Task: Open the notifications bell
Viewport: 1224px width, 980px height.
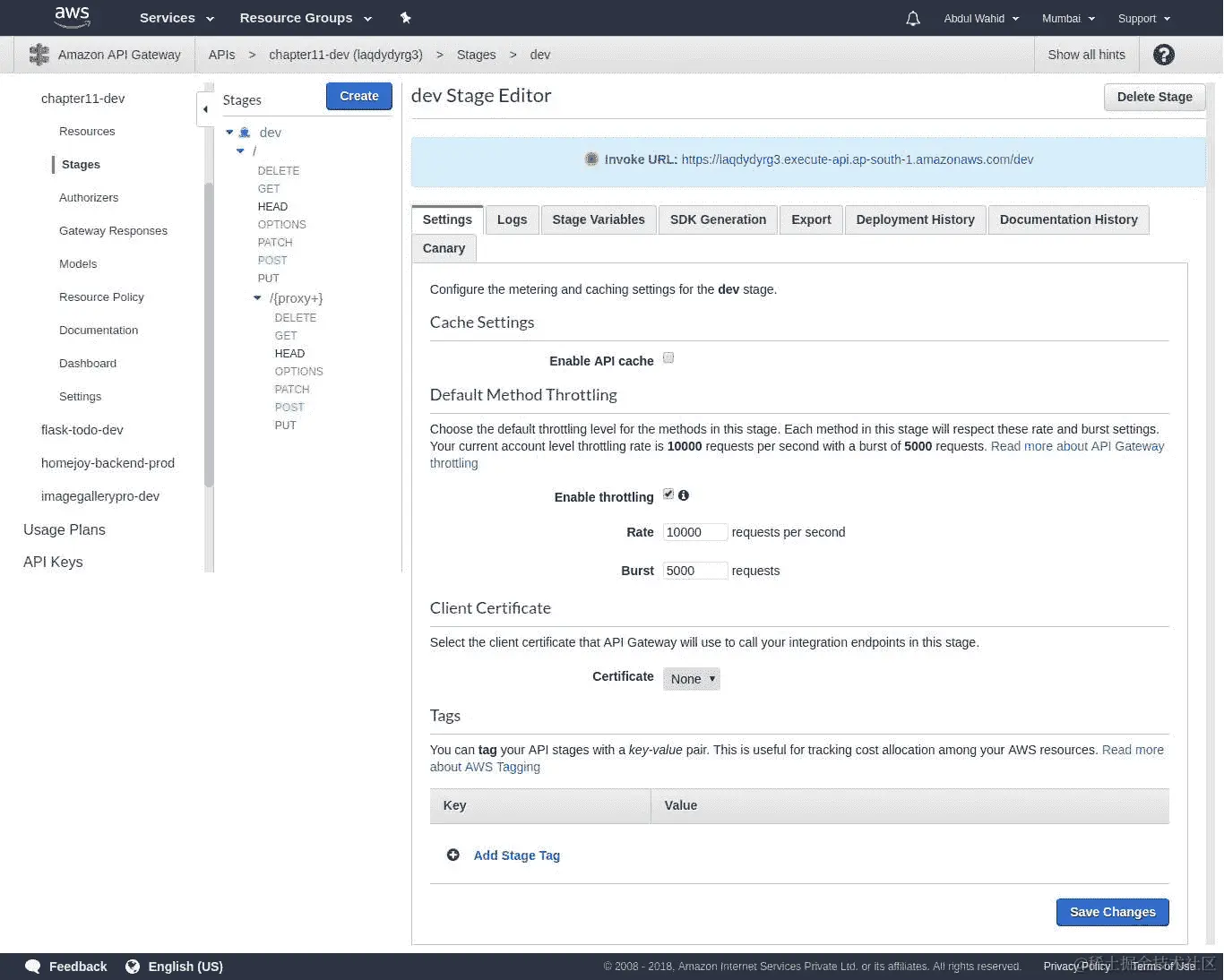Action: click(x=913, y=18)
